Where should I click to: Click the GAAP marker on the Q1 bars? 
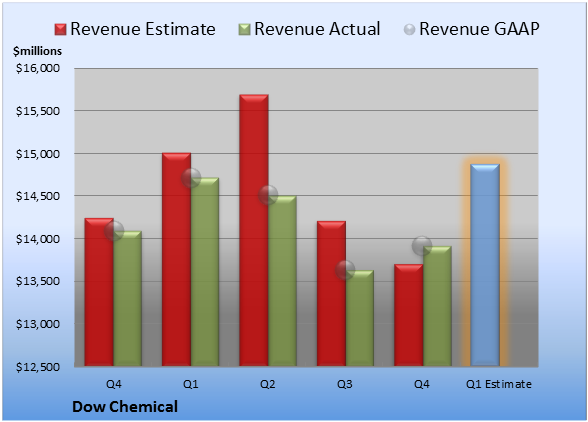click(191, 177)
